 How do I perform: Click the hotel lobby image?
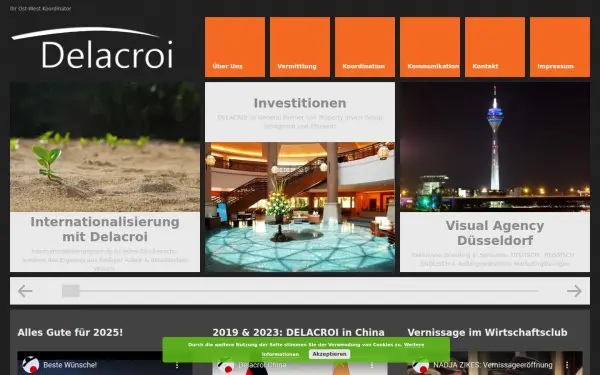[300, 207]
